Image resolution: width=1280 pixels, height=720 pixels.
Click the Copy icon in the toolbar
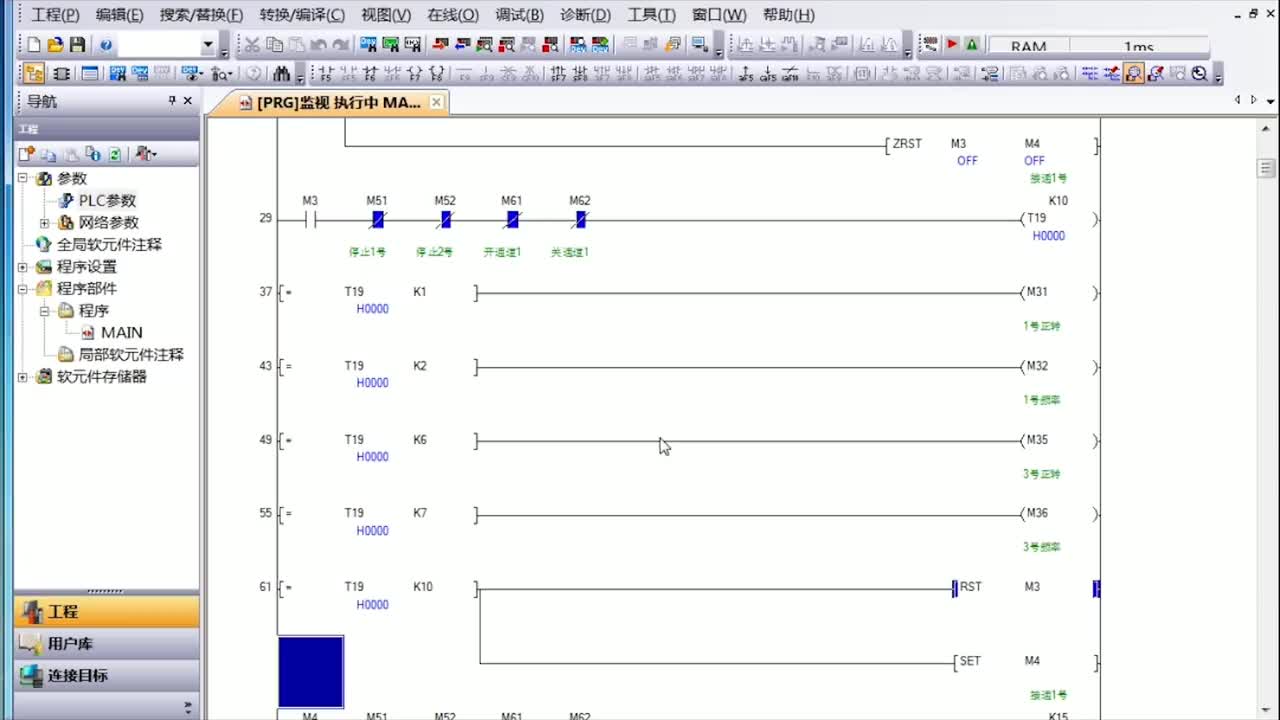pyautogui.click(x=273, y=45)
